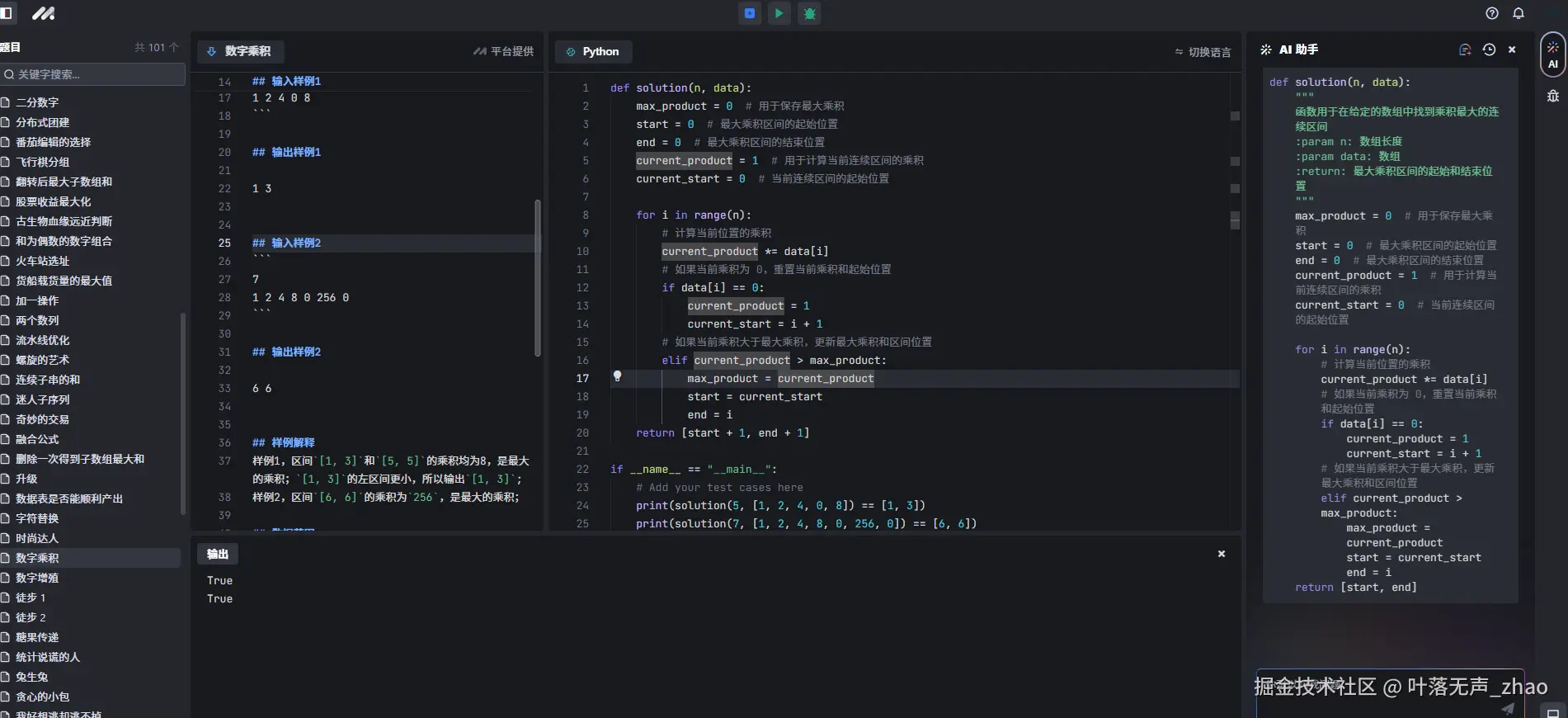
Task: Close the 输出 output panel
Action: [1222, 554]
